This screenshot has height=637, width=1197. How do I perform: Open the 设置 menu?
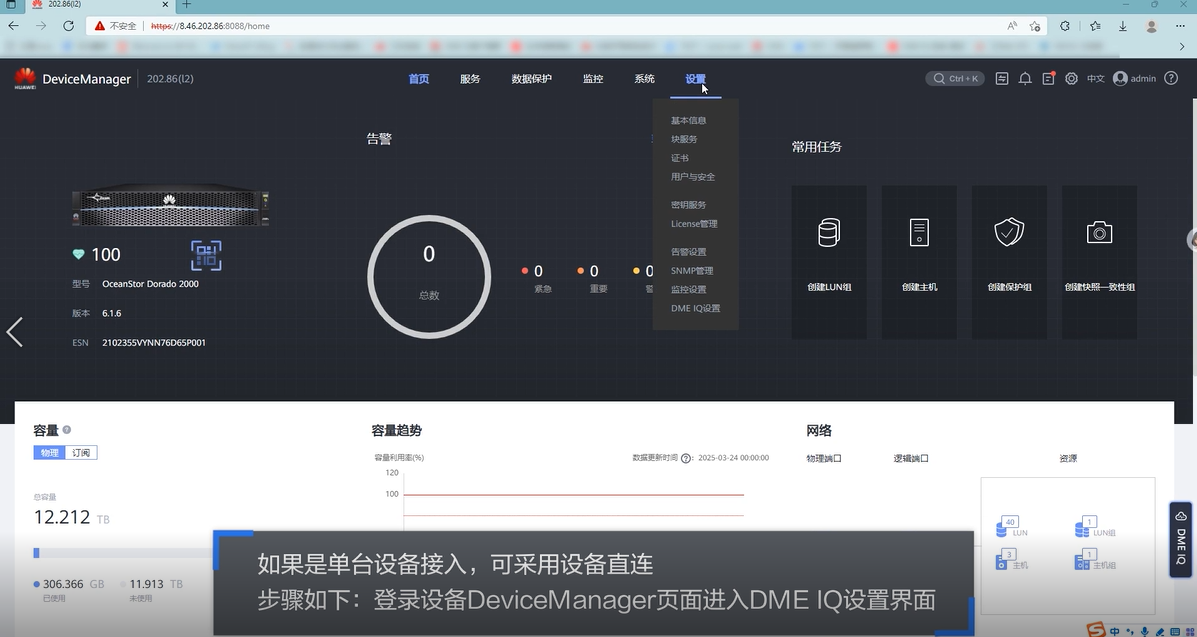click(695, 79)
